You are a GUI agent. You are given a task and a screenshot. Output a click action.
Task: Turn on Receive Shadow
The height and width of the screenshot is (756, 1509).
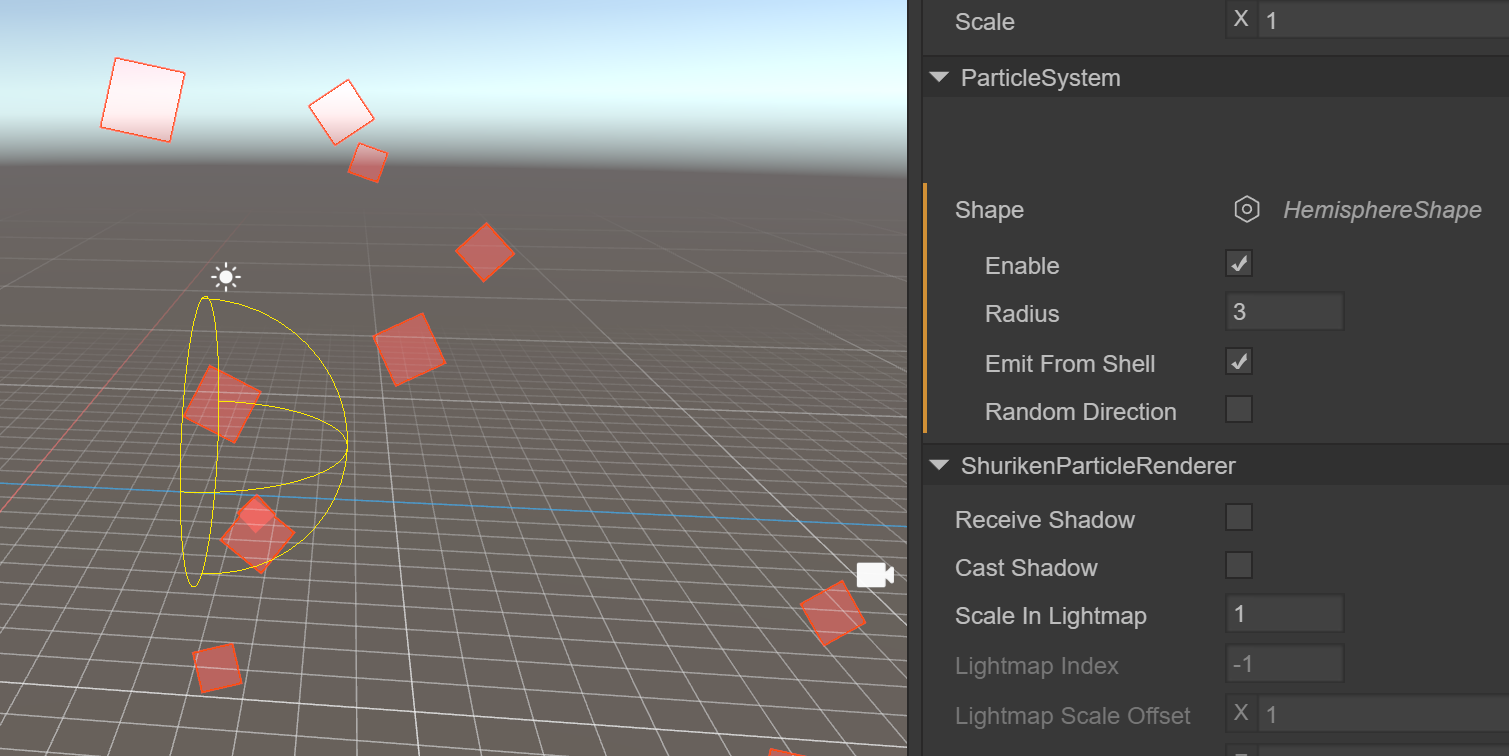point(1239,518)
